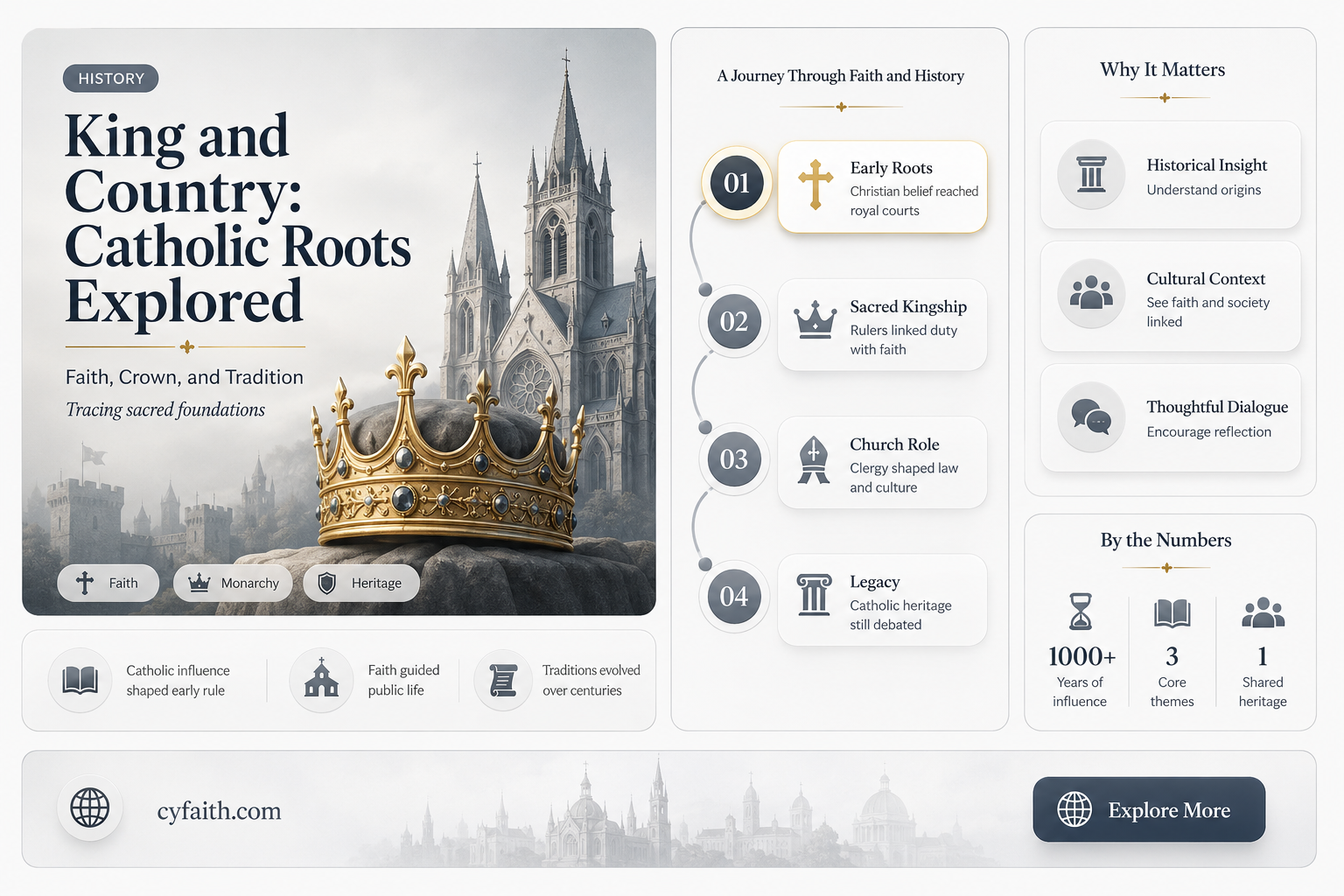Screen dimensions: 1344x896
Task: Click the column icon in Historical Insight
Action: coord(1091,174)
